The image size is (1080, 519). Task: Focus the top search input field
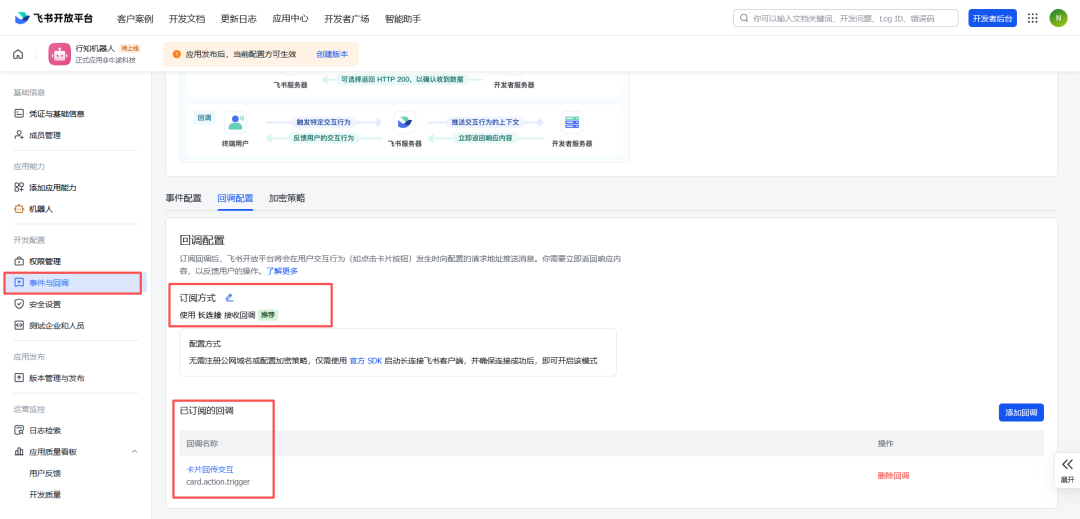[845, 18]
